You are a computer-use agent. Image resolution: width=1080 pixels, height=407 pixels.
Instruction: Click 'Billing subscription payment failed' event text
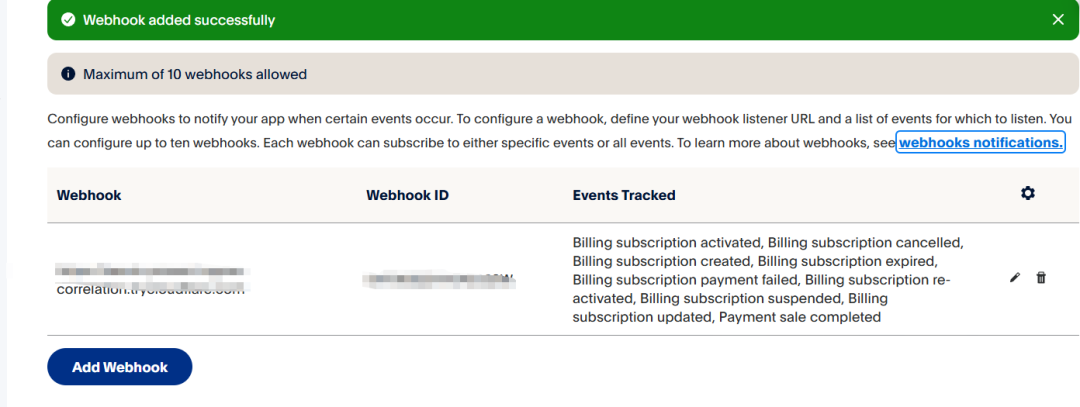coord(686,280)
